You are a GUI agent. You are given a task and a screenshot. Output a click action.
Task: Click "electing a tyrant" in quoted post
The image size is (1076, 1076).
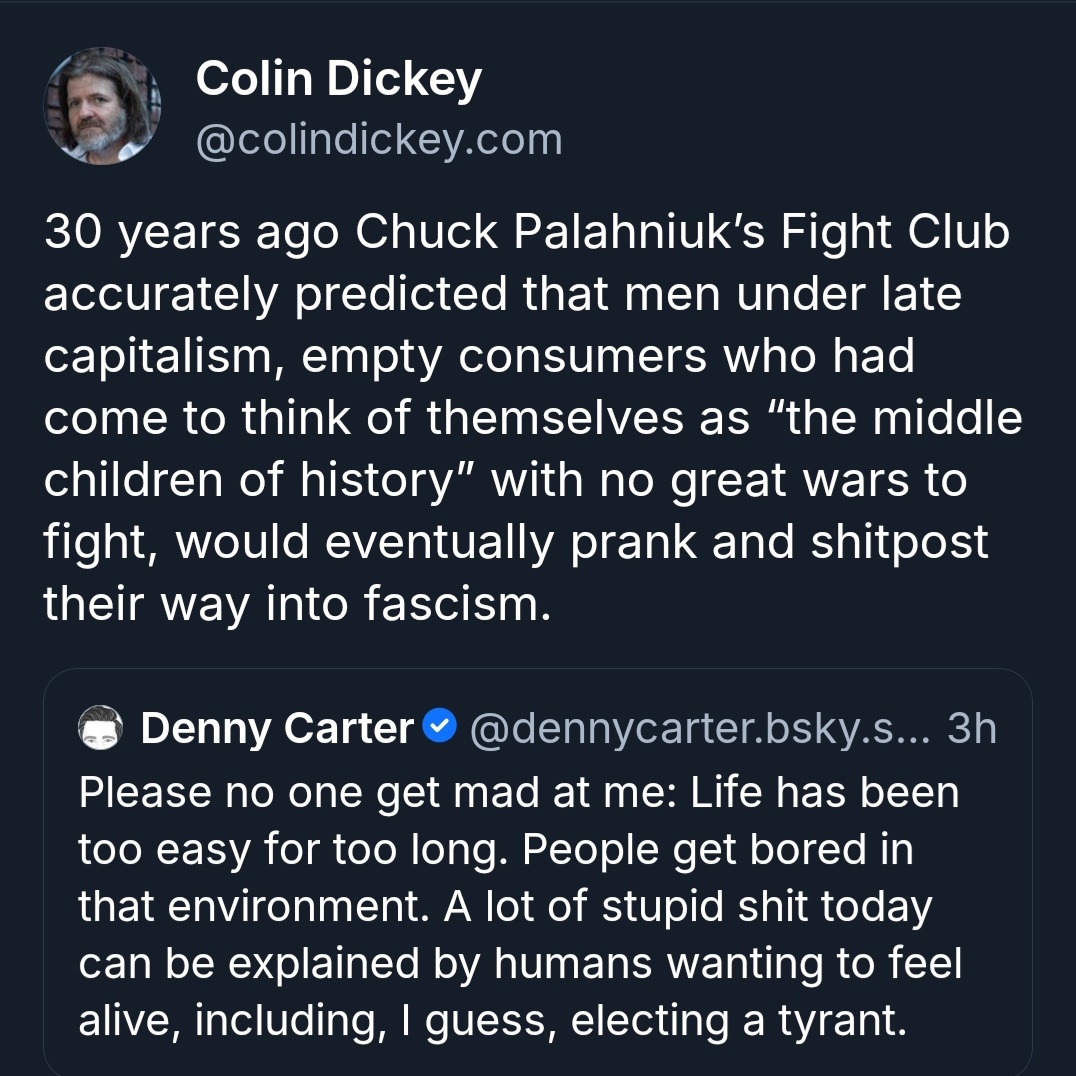click(x=738, y=1021)
